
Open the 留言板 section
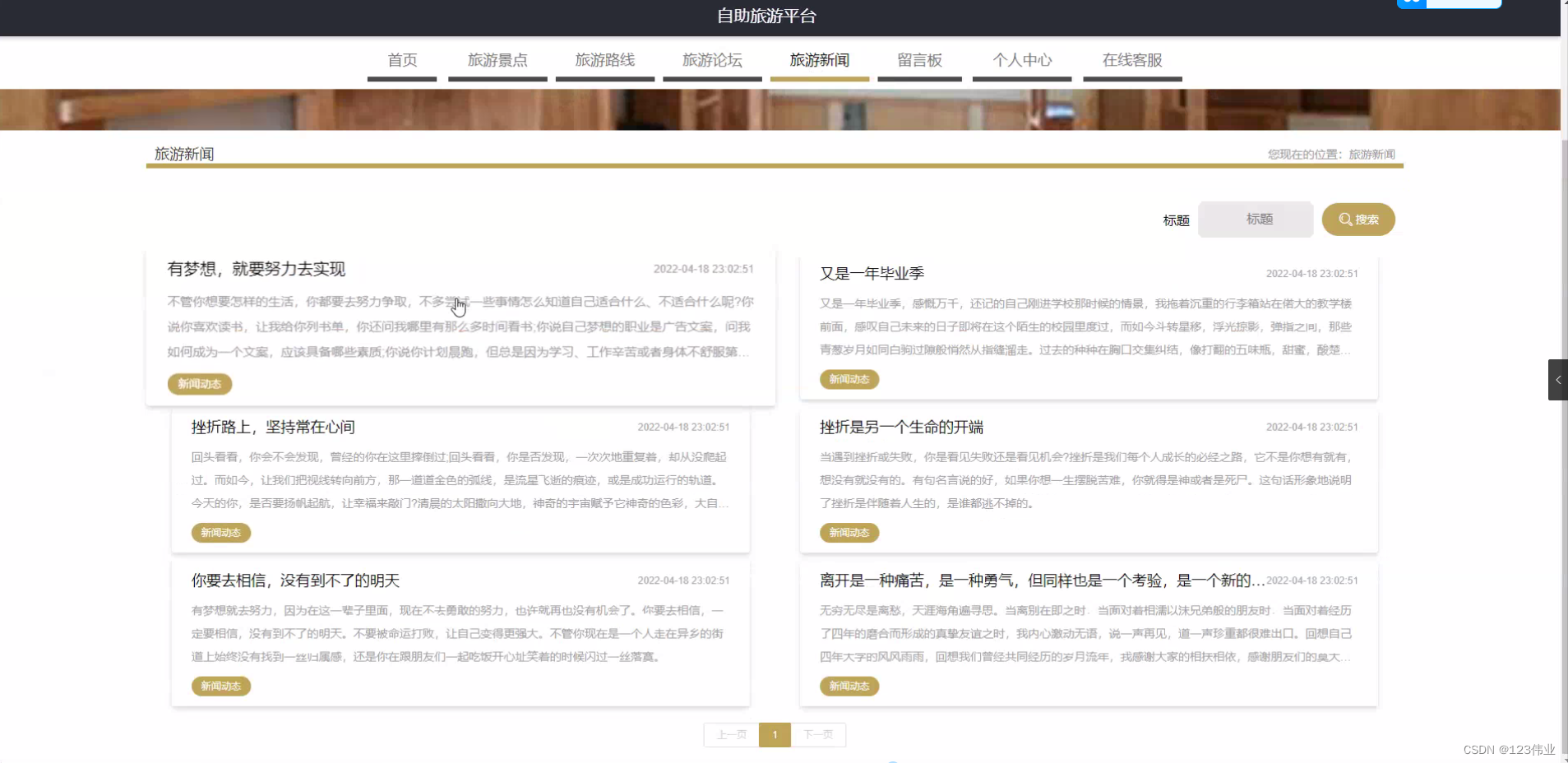tap(918, 60)
